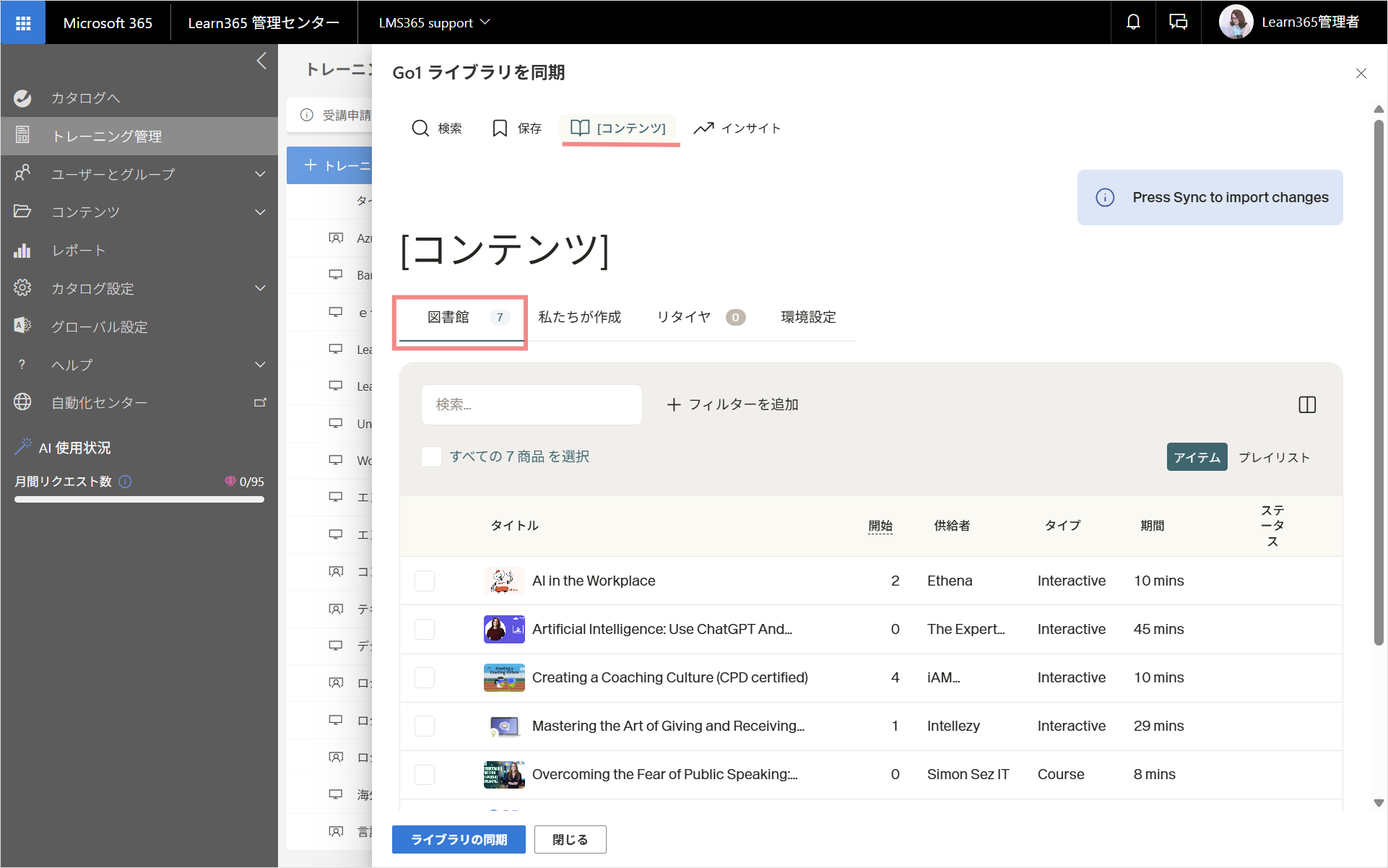Click the カタログ設定 gear icon
This screenshot has width=1388, height=868.
coord(22,288)
